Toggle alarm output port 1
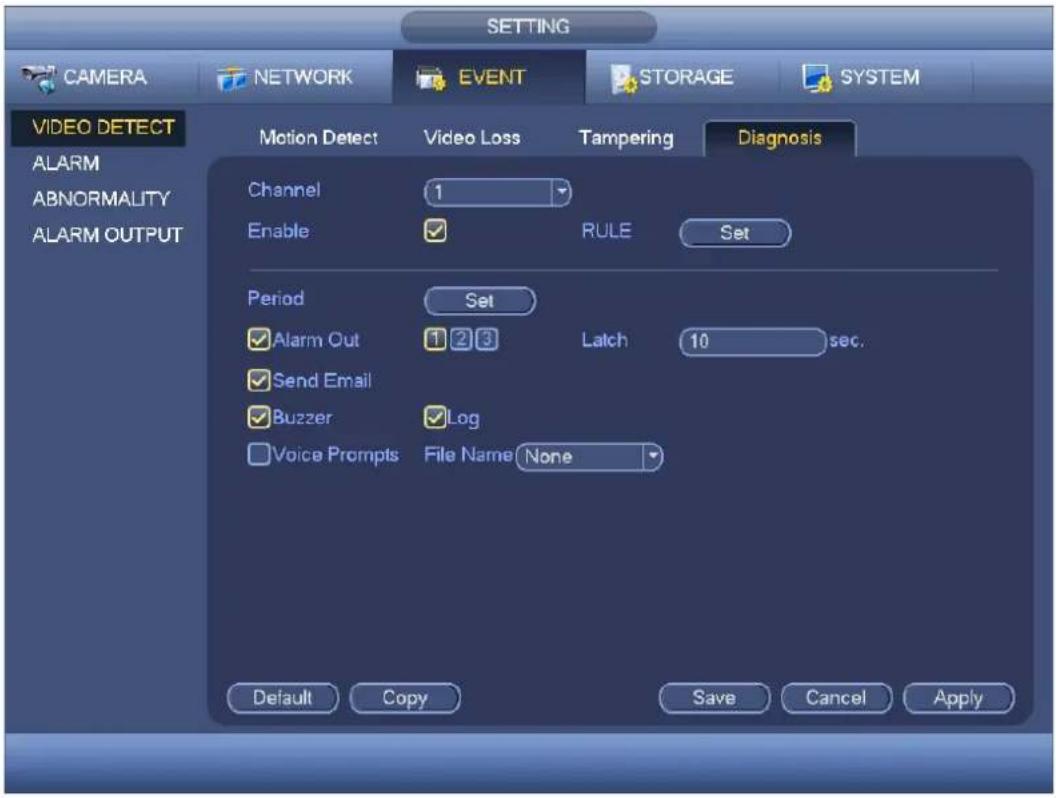 pyautogui.click(x=435, y=339)
